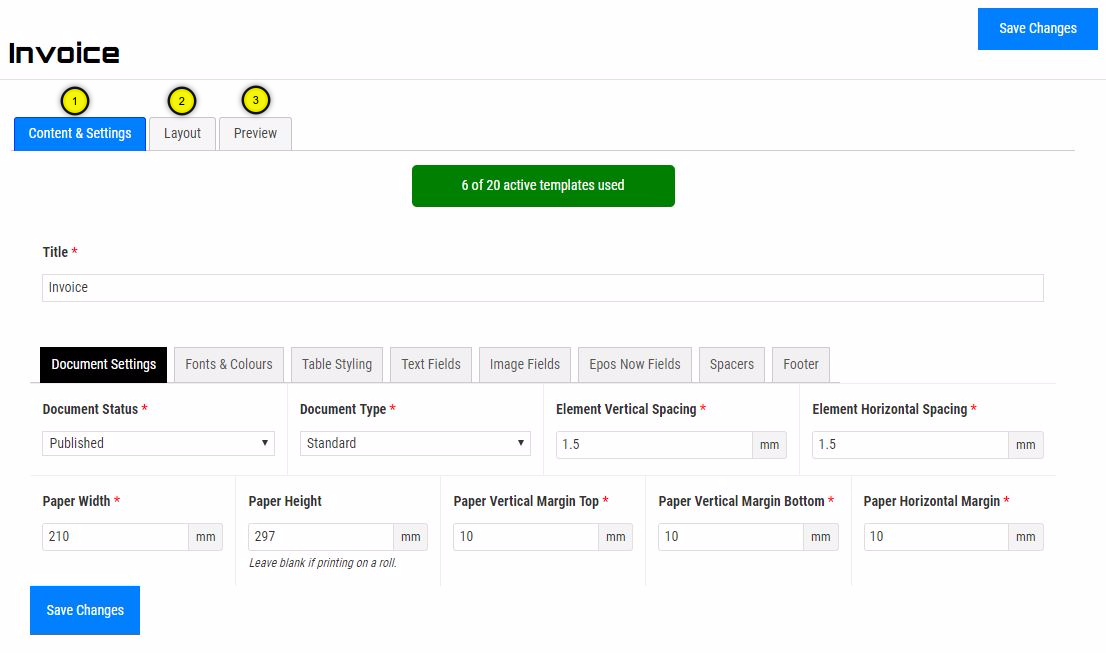Expand the Document Type dropdown
The width and height of the screenshot is (1106, 653).
pos(415,443)
